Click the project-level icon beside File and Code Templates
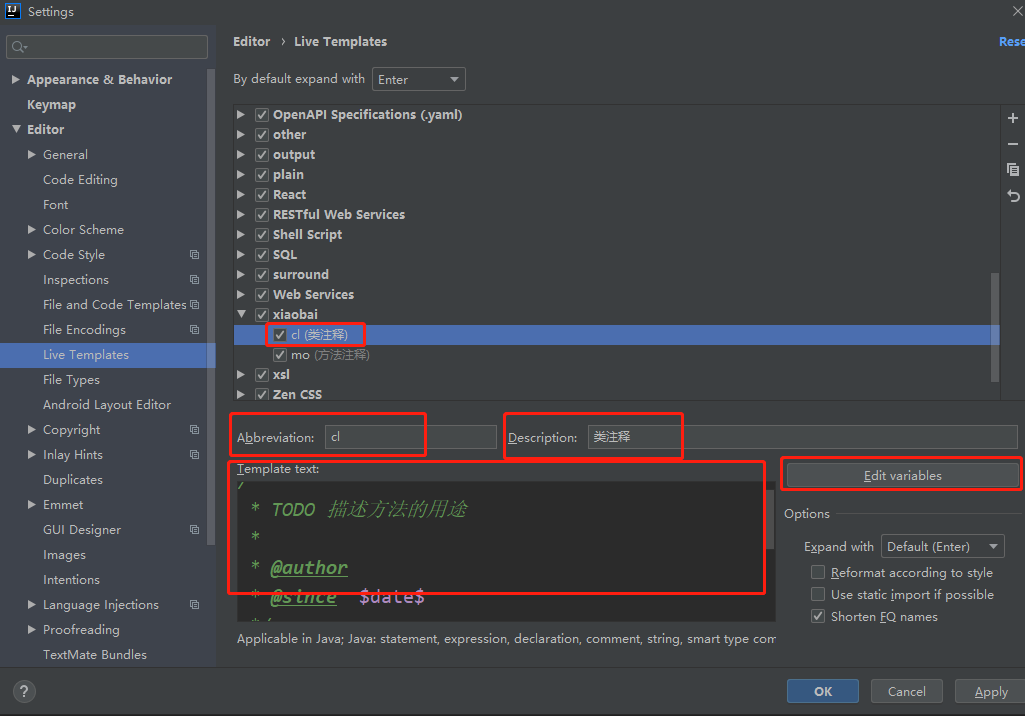1025x716 pixels. click(194, 305)
